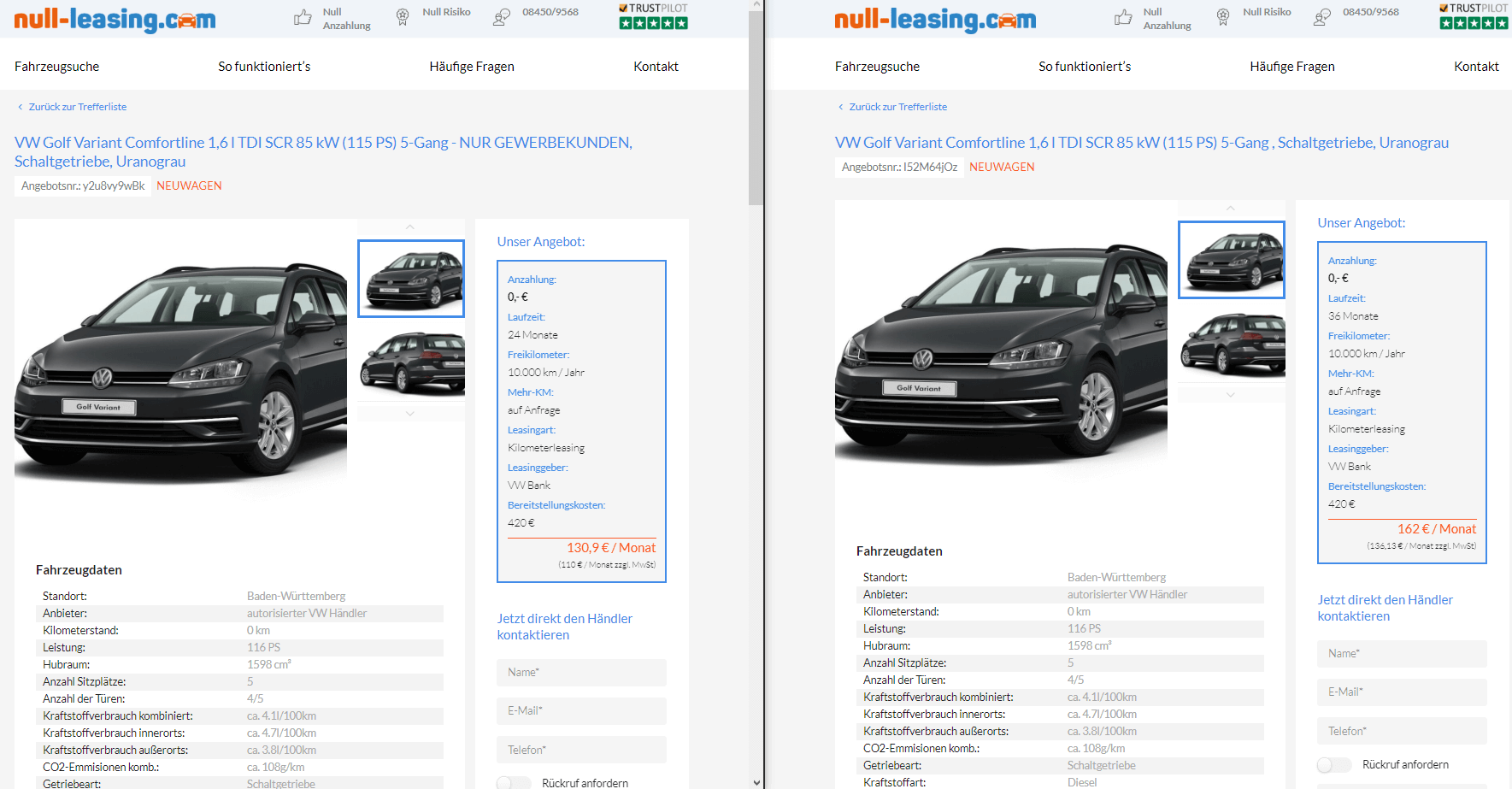Show next thumbnails with down chevron, left window
This screenshot has width=1512, height=789.
(410, 414)
